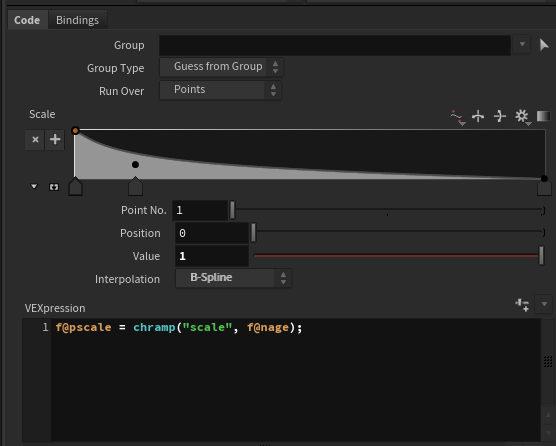Open the Run Over dropdown
The height and width of the screenshot is (446, 556).
click(x=221, y=90)
